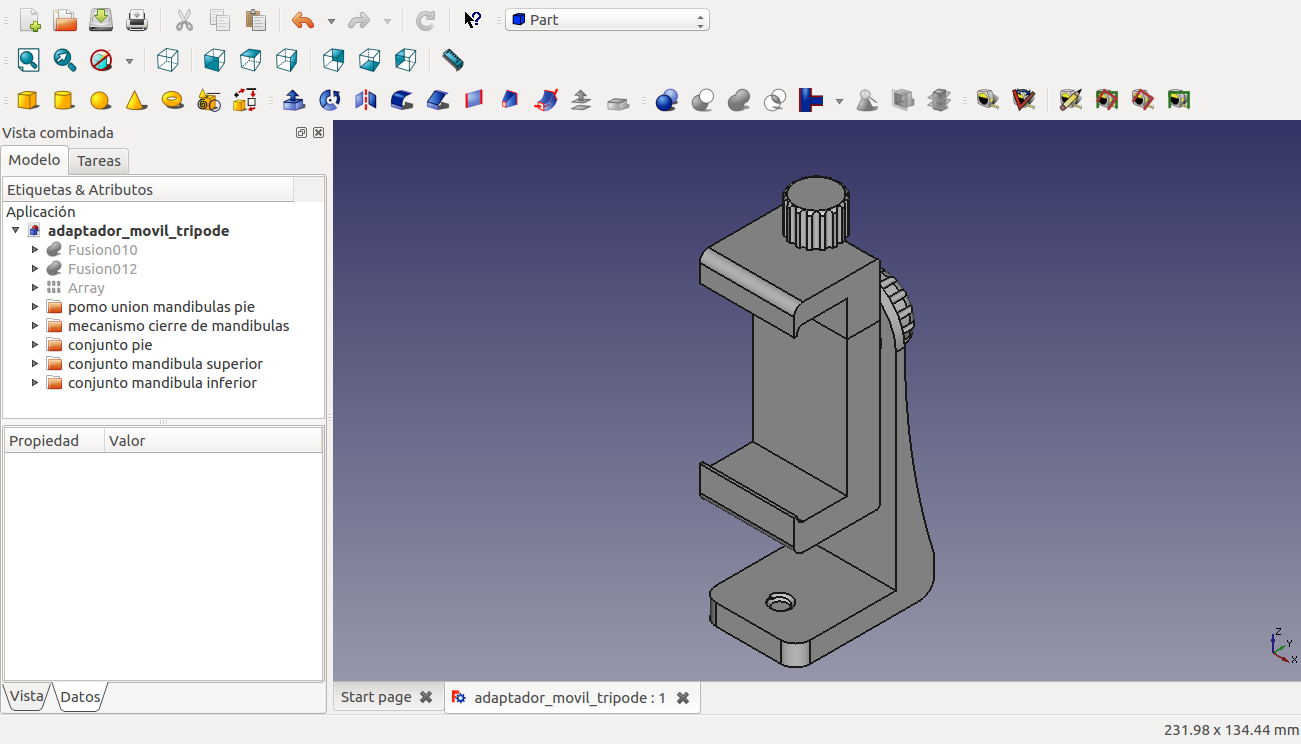
Task: Toggle visibility of grayed Fusion010 object
Action: pyautogui.click(x=101, y=250)
